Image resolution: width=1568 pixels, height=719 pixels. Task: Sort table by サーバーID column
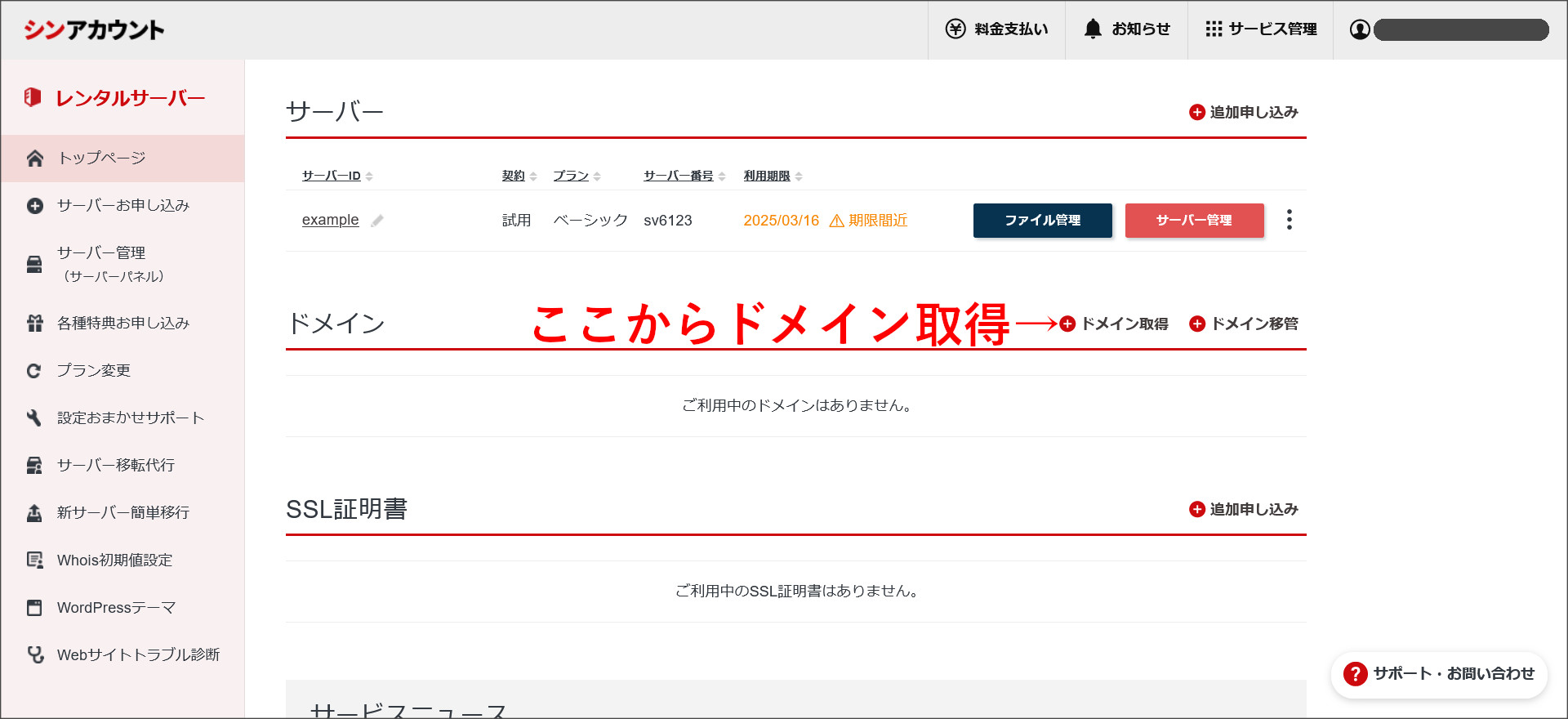pyautogui.click(x=336, y=176)
